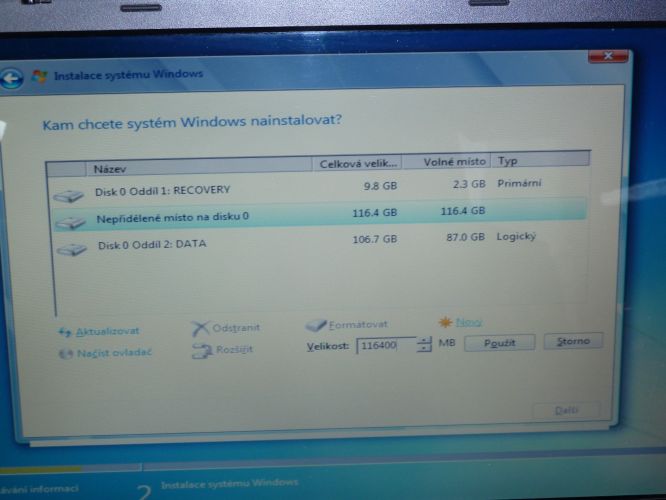This screenshot has height=500, width=666.
Task: Go back with the blue arrow button
Action: (11, 79)
